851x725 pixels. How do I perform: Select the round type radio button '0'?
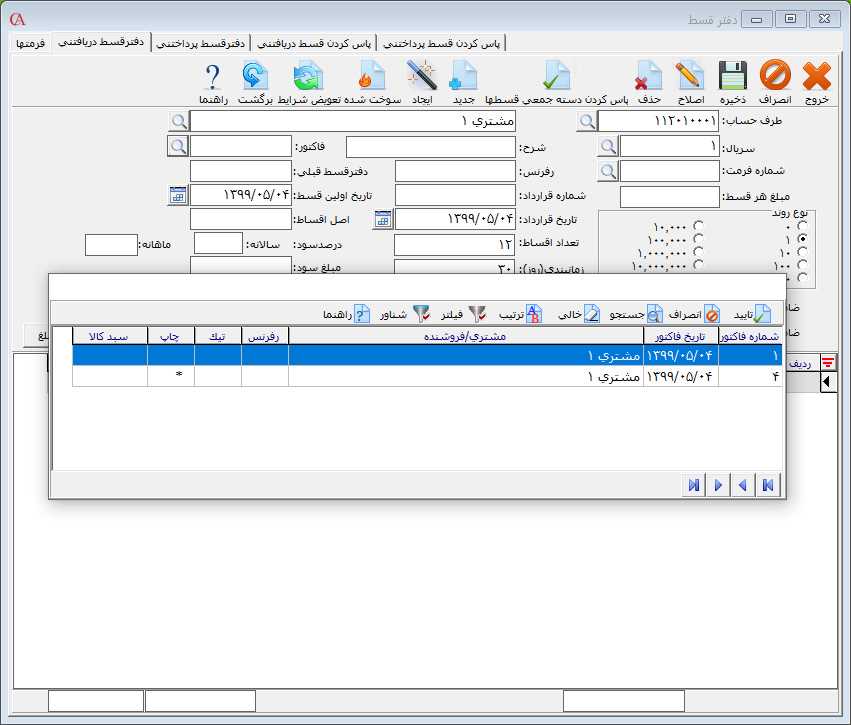coord(802,226)
